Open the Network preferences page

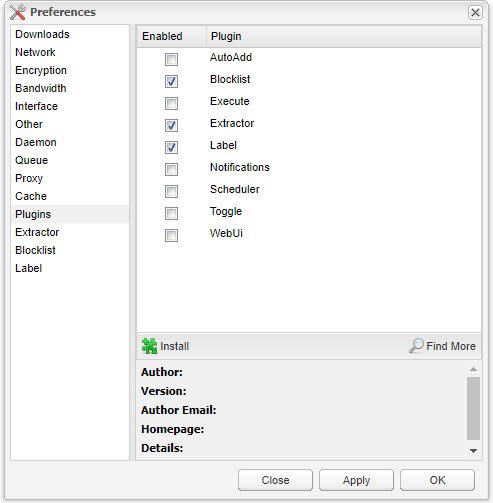[x=70, y=52]
